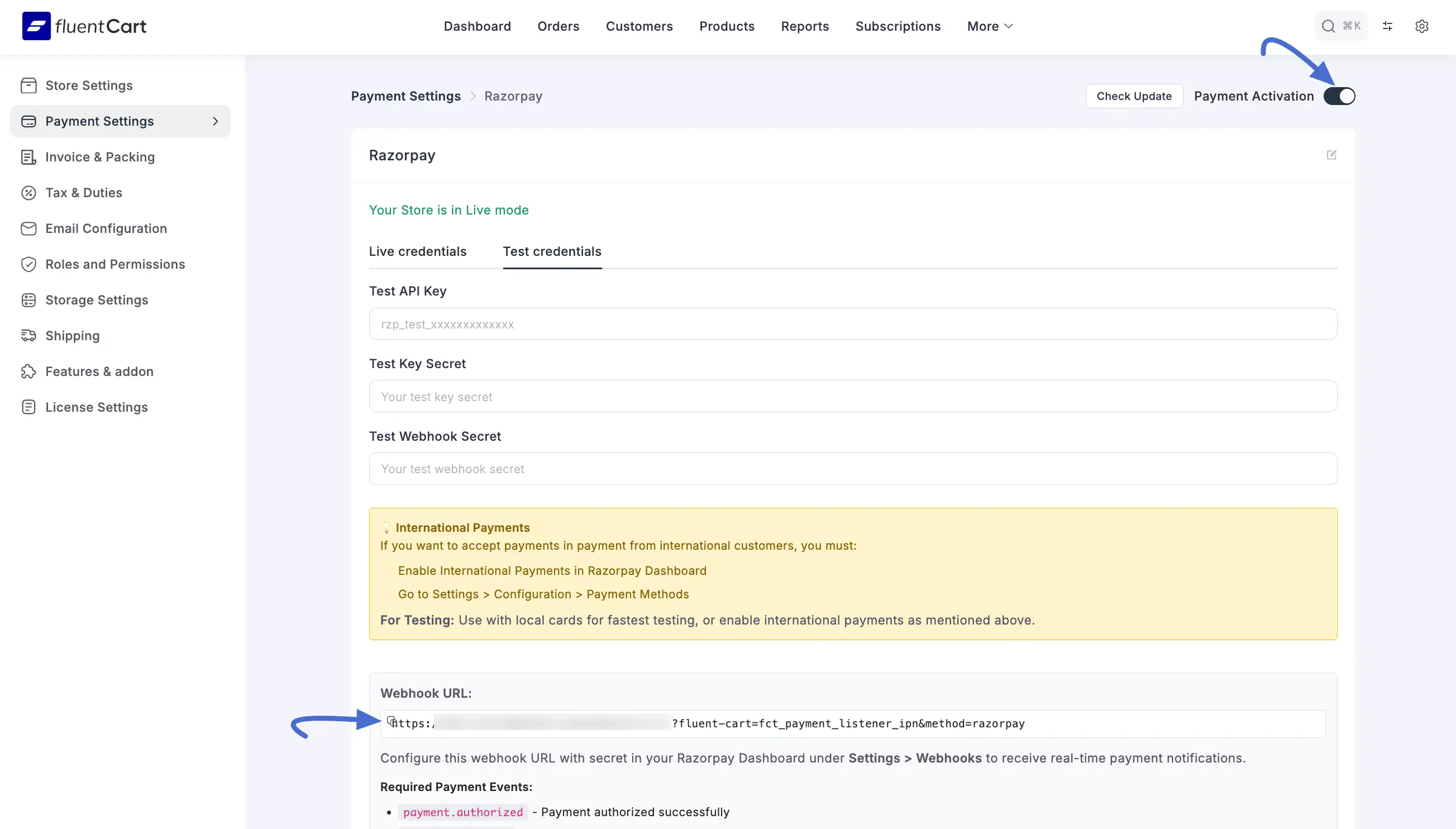
Task: Select the Store Settings wallet icon
Action: [29, 85]
